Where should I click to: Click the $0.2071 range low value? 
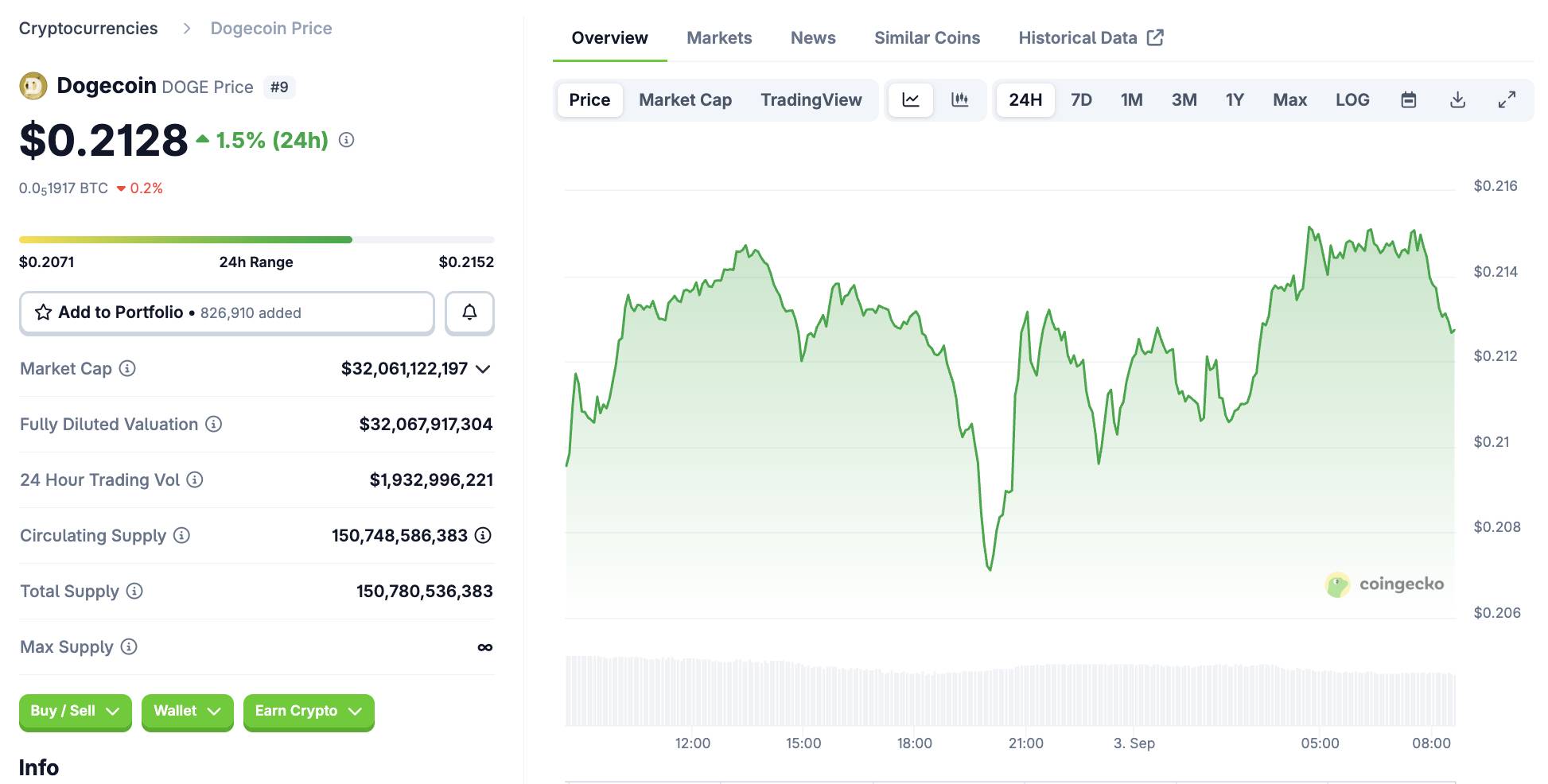pyautogui.click(x=47, y=262)
